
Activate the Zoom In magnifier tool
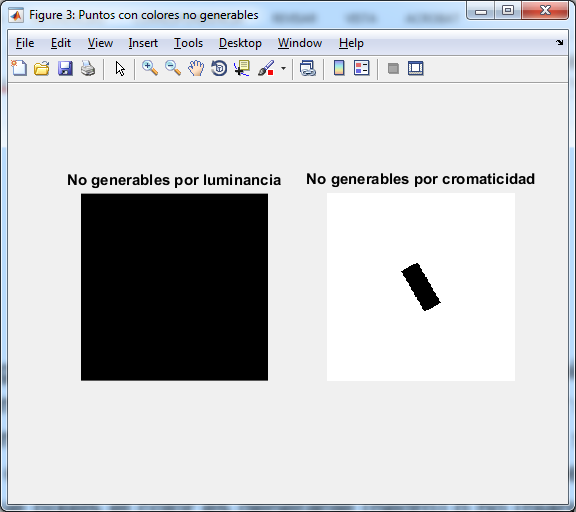[150, 68]
